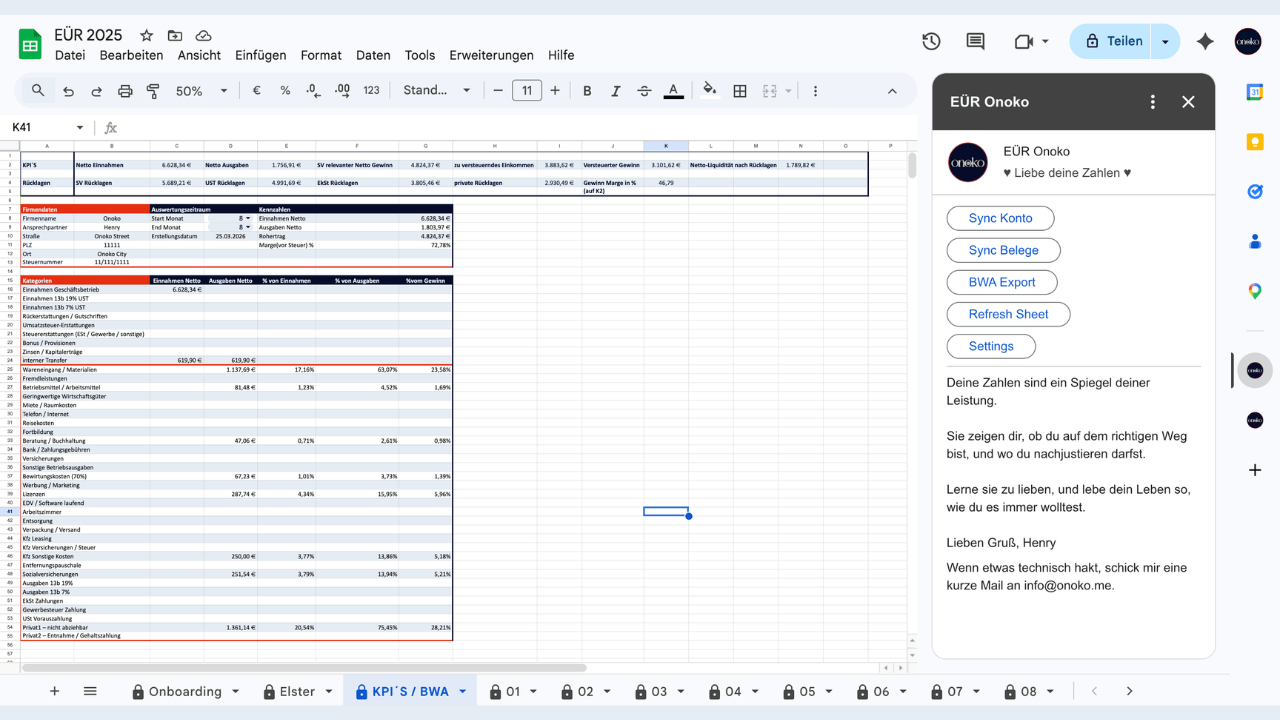Toggle italic formatting
This screenshot has width=1280, height=720.
[615, 91]
